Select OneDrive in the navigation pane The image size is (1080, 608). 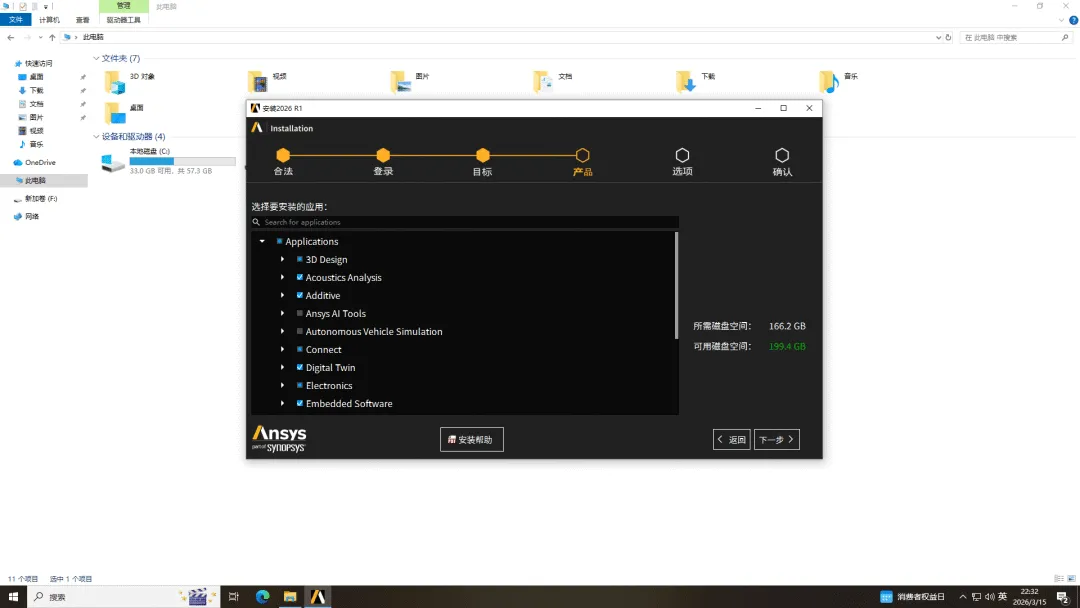[x=40, y=163]
